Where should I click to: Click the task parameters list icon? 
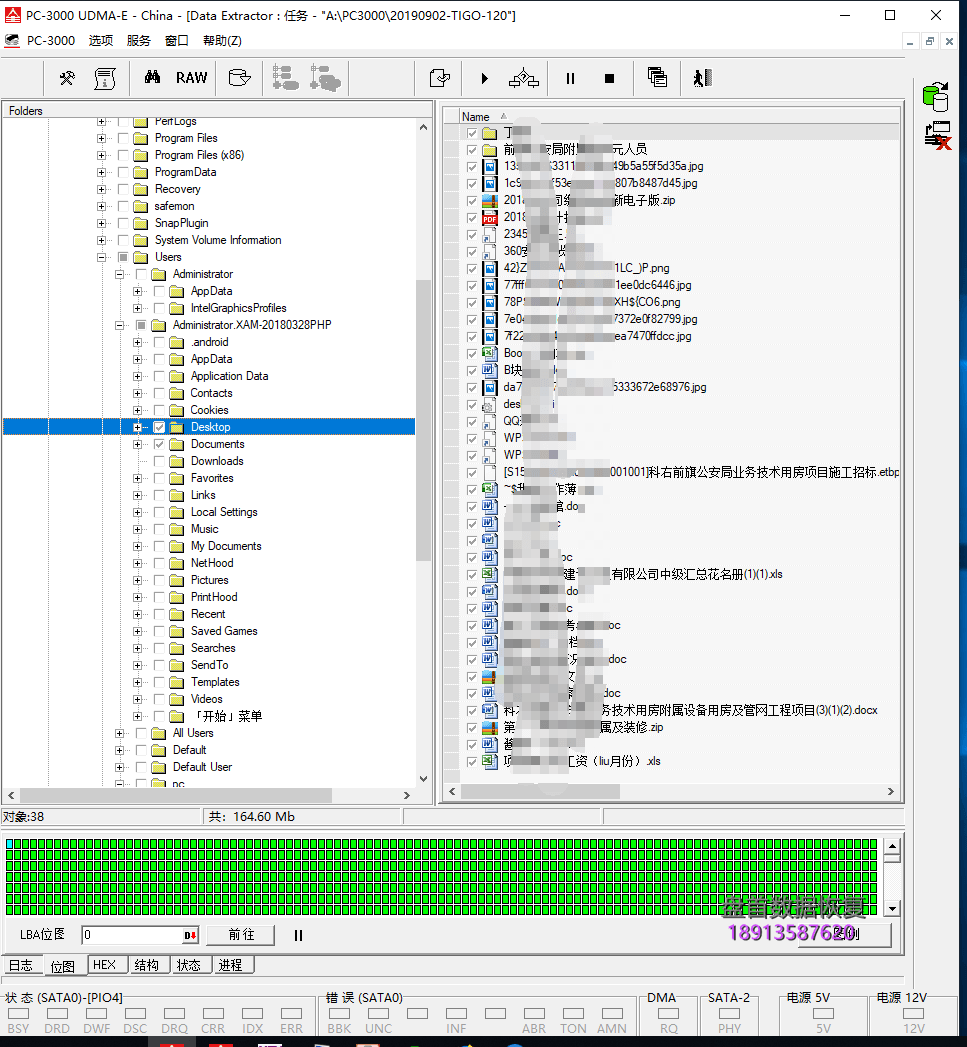(105, 79)
